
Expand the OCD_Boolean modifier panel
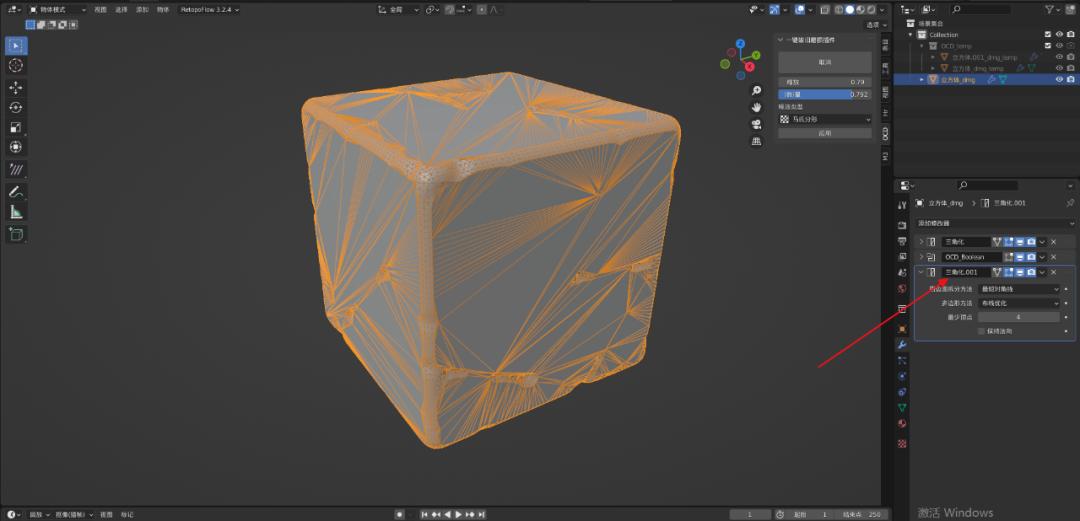[921, 257]
